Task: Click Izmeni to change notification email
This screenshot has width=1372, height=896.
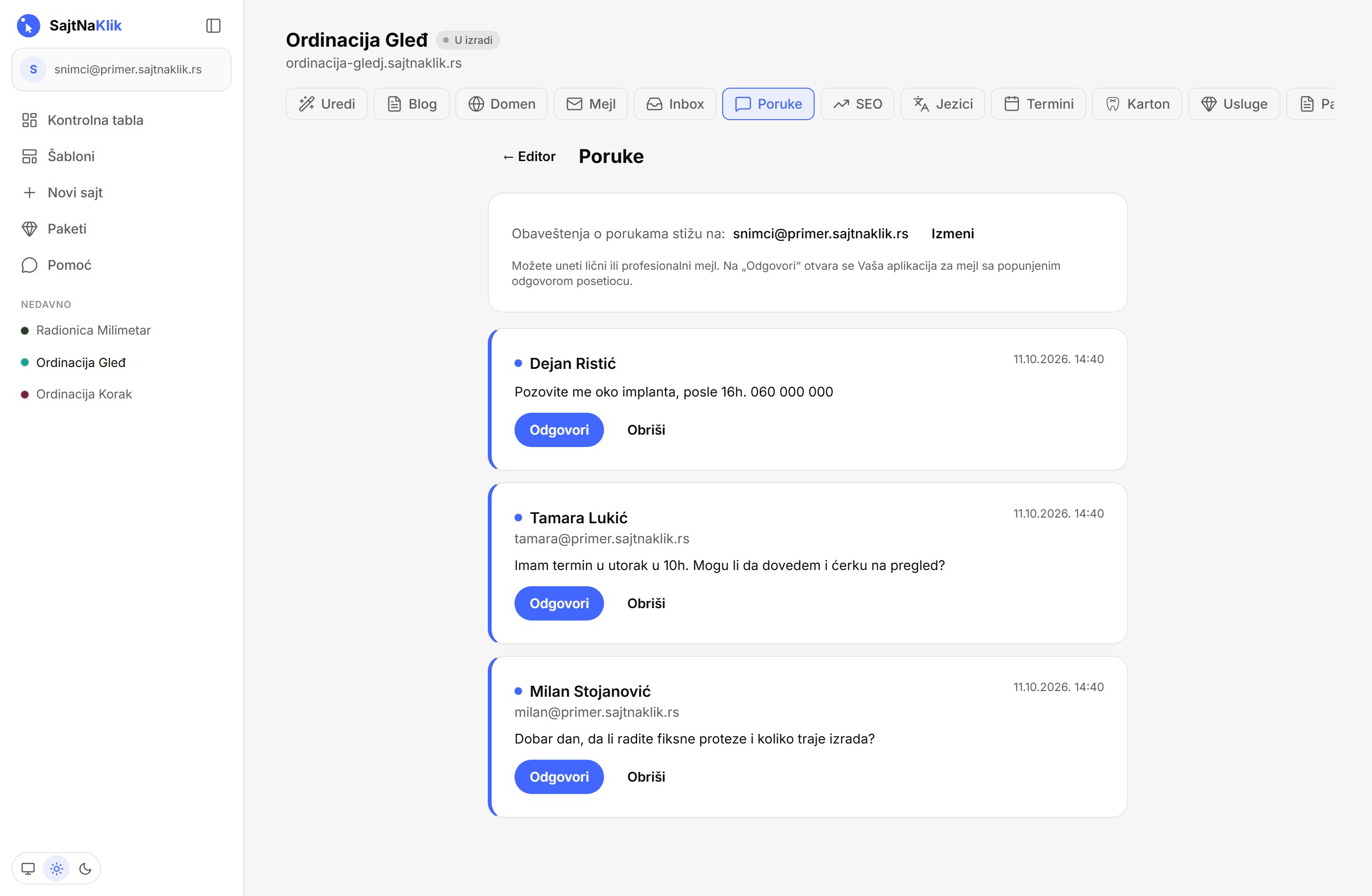Action: 952,234
